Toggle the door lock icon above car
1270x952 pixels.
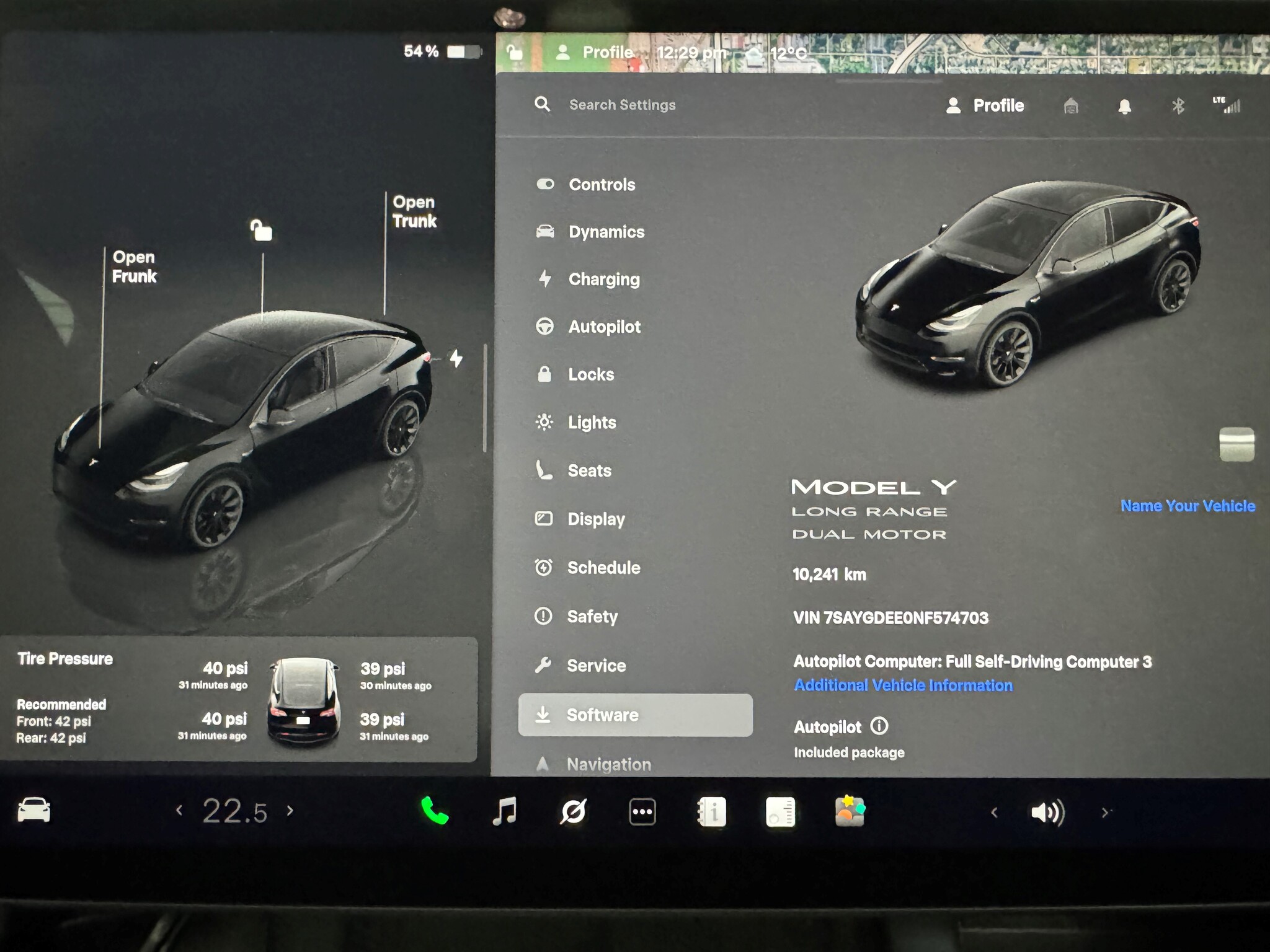click(261, 230)
